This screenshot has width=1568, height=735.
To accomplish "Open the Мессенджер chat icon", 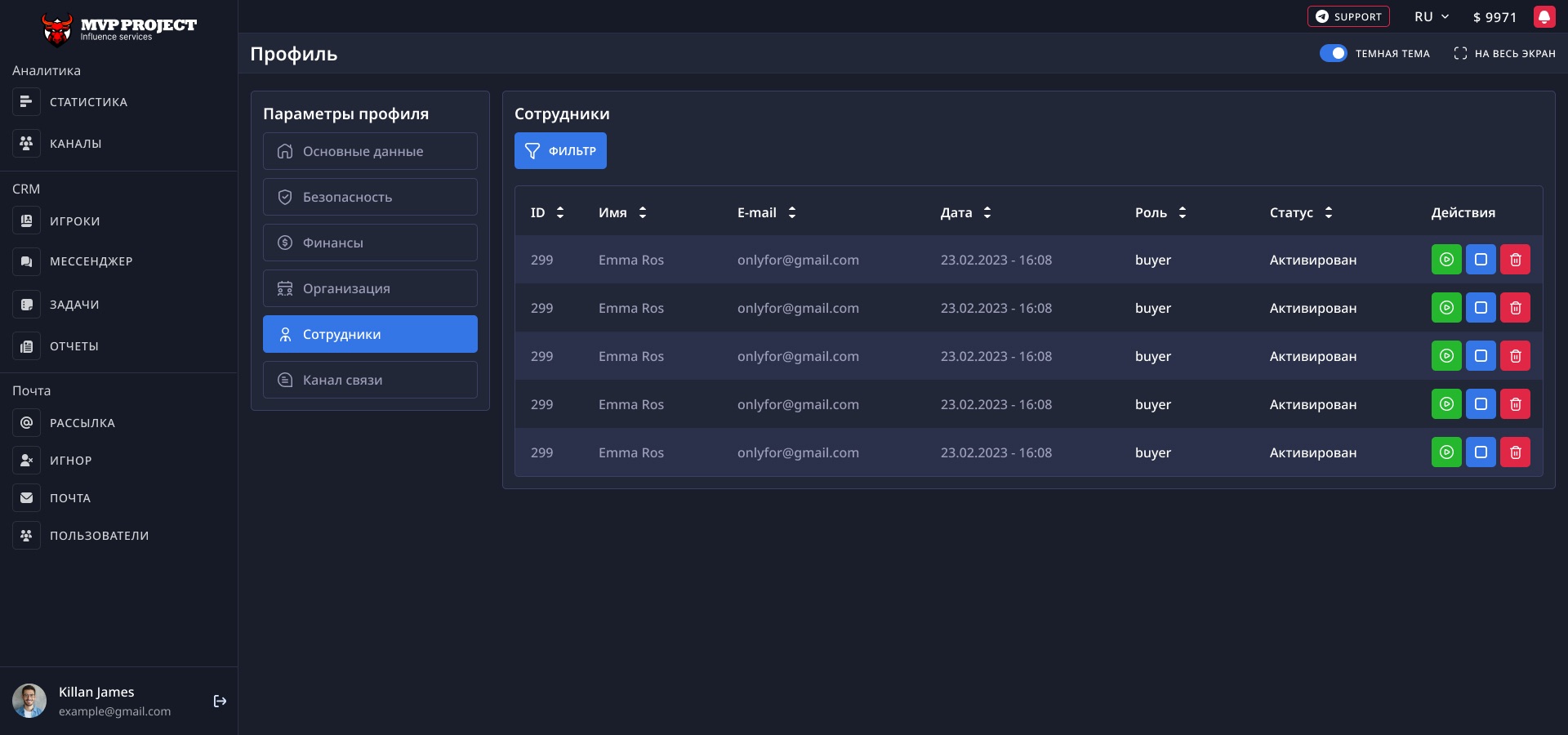I will [26, 261].
